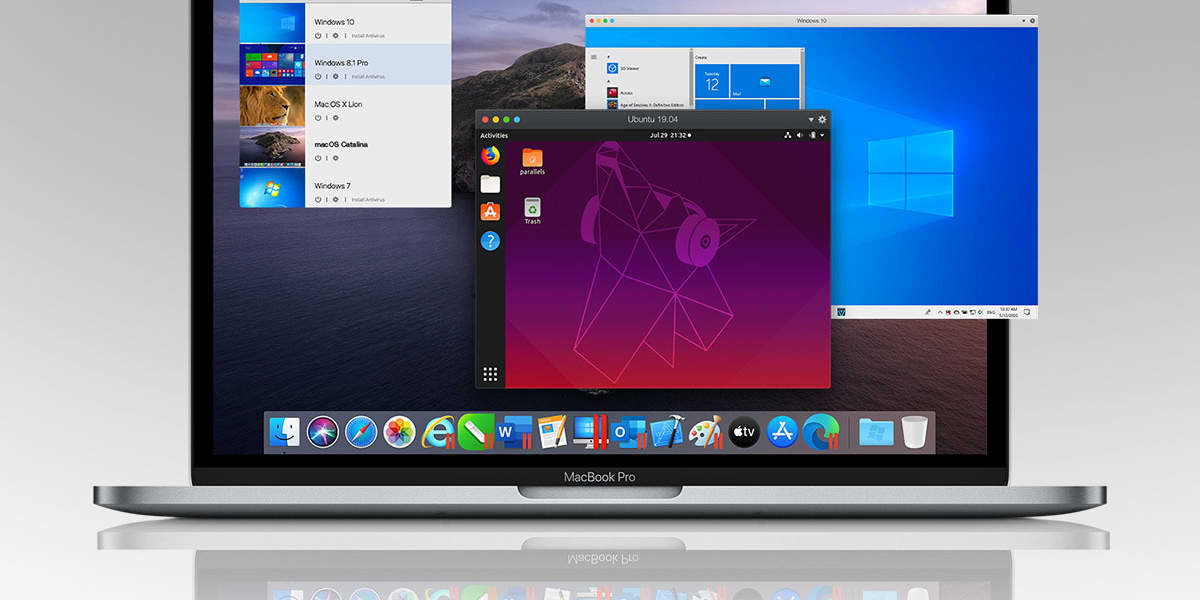
Task: Select Windows 7 in the VM list
Action: (332, 186)
